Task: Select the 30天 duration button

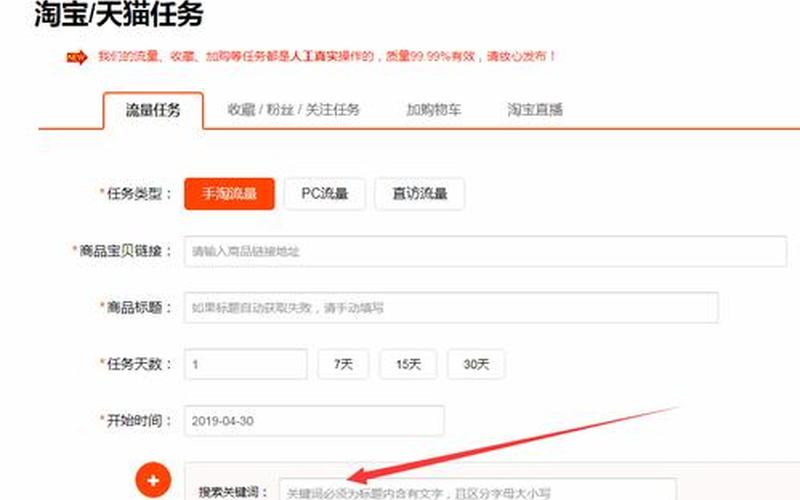Action: point(476,364)
